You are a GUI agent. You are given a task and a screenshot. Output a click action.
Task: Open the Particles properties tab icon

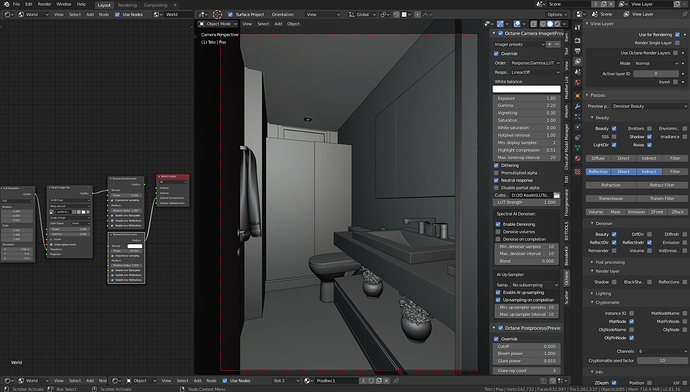(577, 117)
